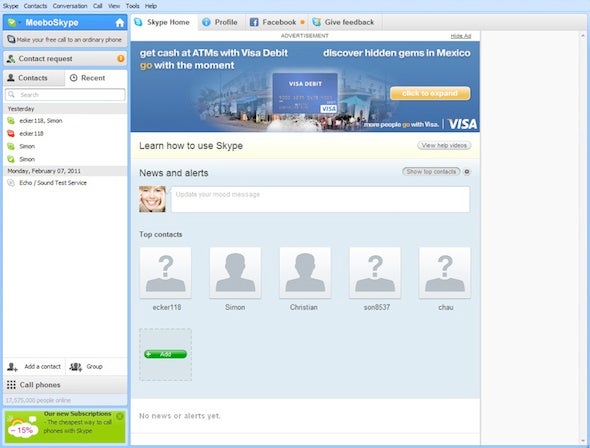Viewport: 590px width, 448px height.
Task: Open the Call phones dial pad icon
Action: (11, 385)
